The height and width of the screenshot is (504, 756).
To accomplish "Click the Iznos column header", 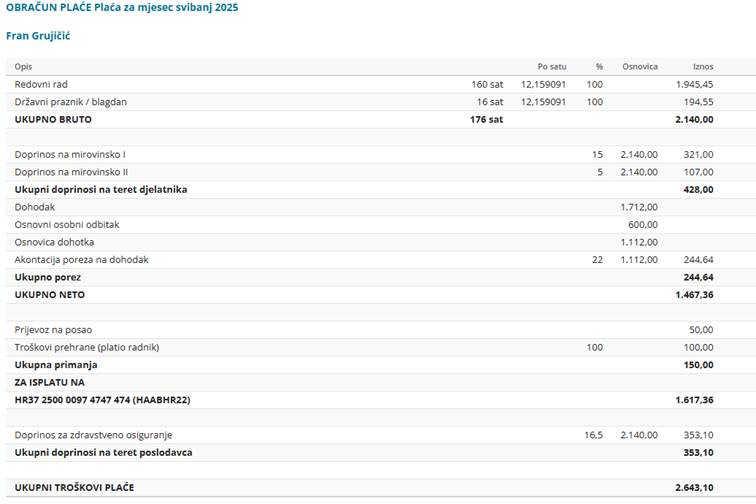I will pyautogui.click(x=703, y=67).
